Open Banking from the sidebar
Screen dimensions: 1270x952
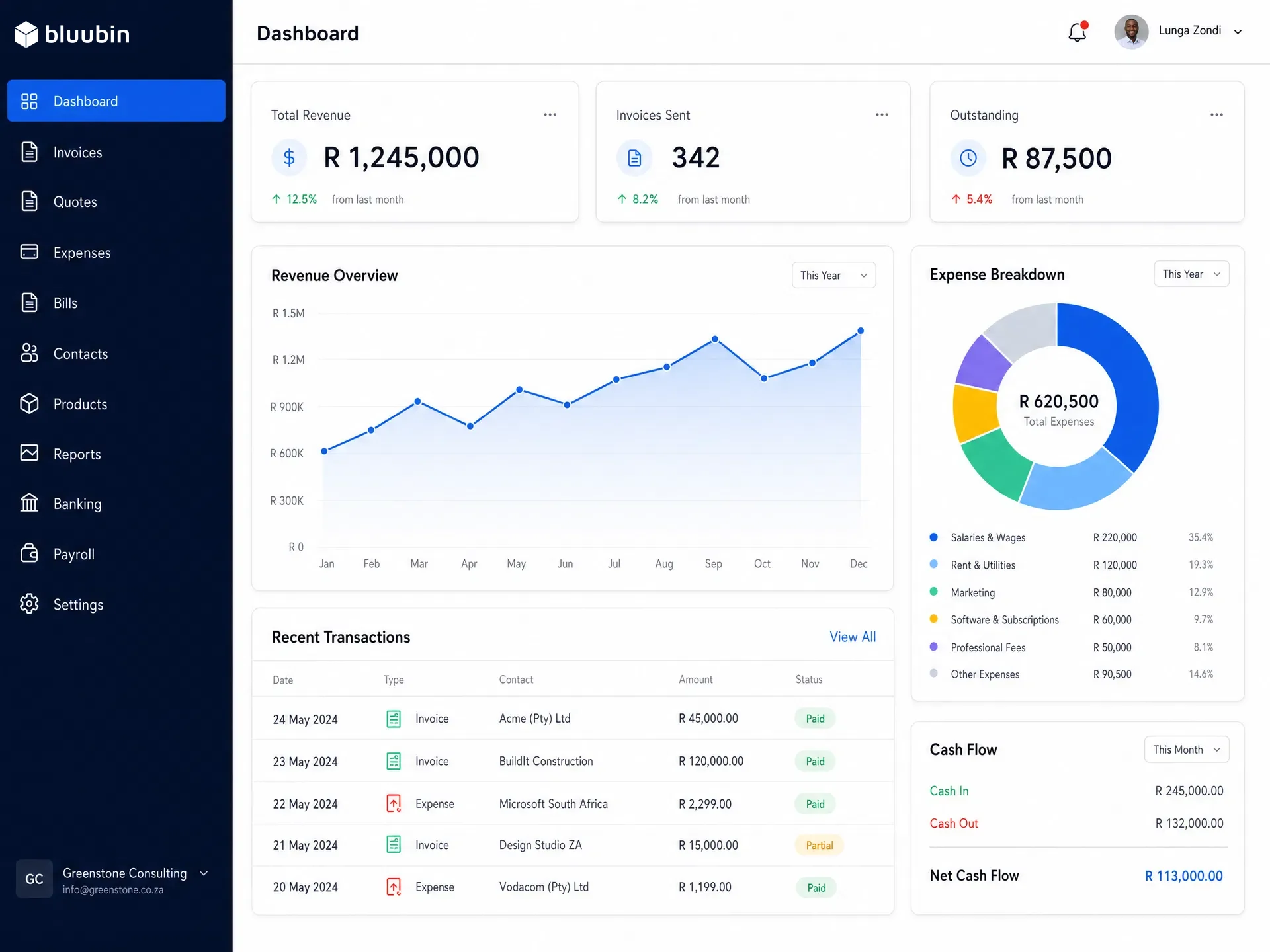click(x=116, y=504)
